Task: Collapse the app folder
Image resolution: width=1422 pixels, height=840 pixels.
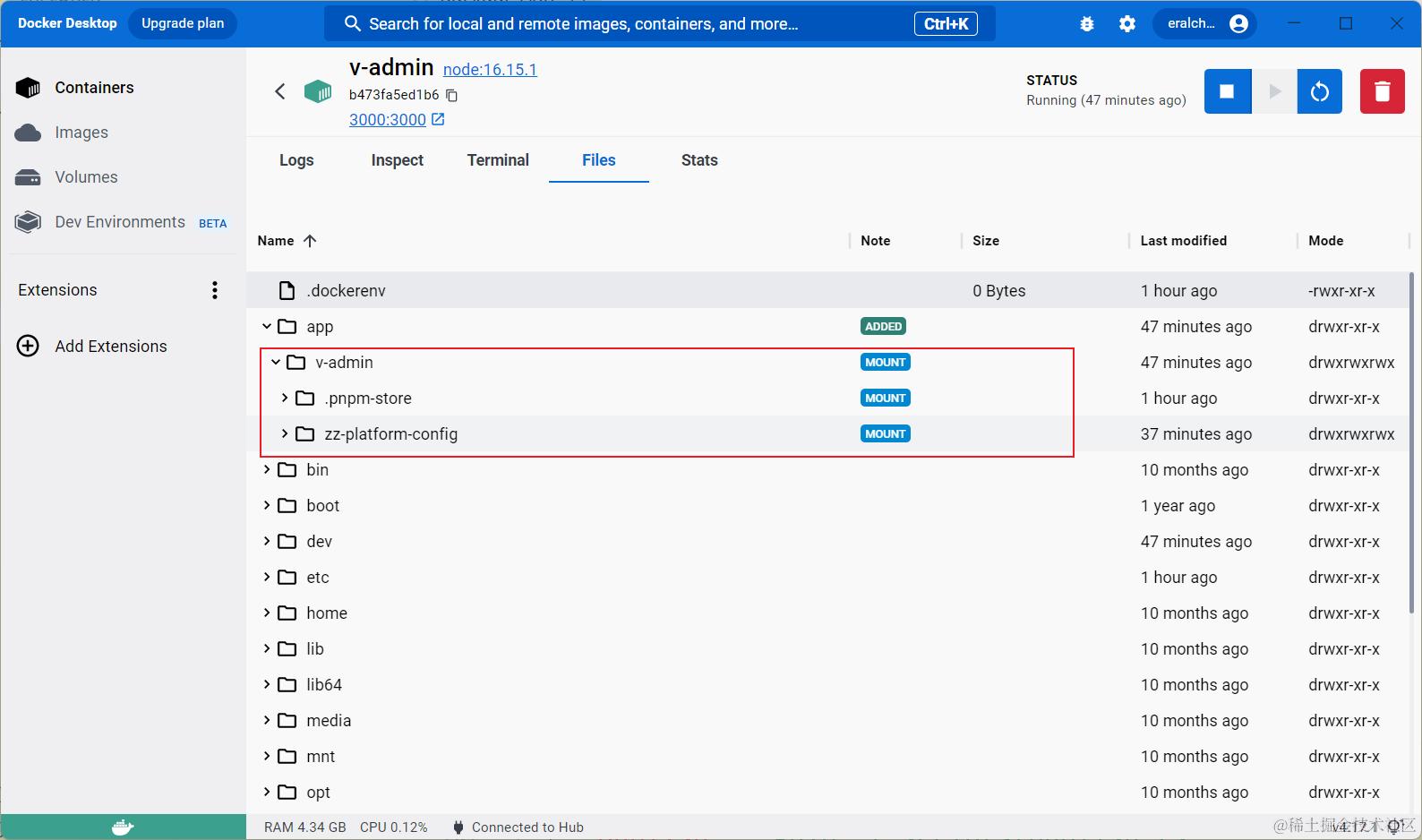Action: pos(267,327)
